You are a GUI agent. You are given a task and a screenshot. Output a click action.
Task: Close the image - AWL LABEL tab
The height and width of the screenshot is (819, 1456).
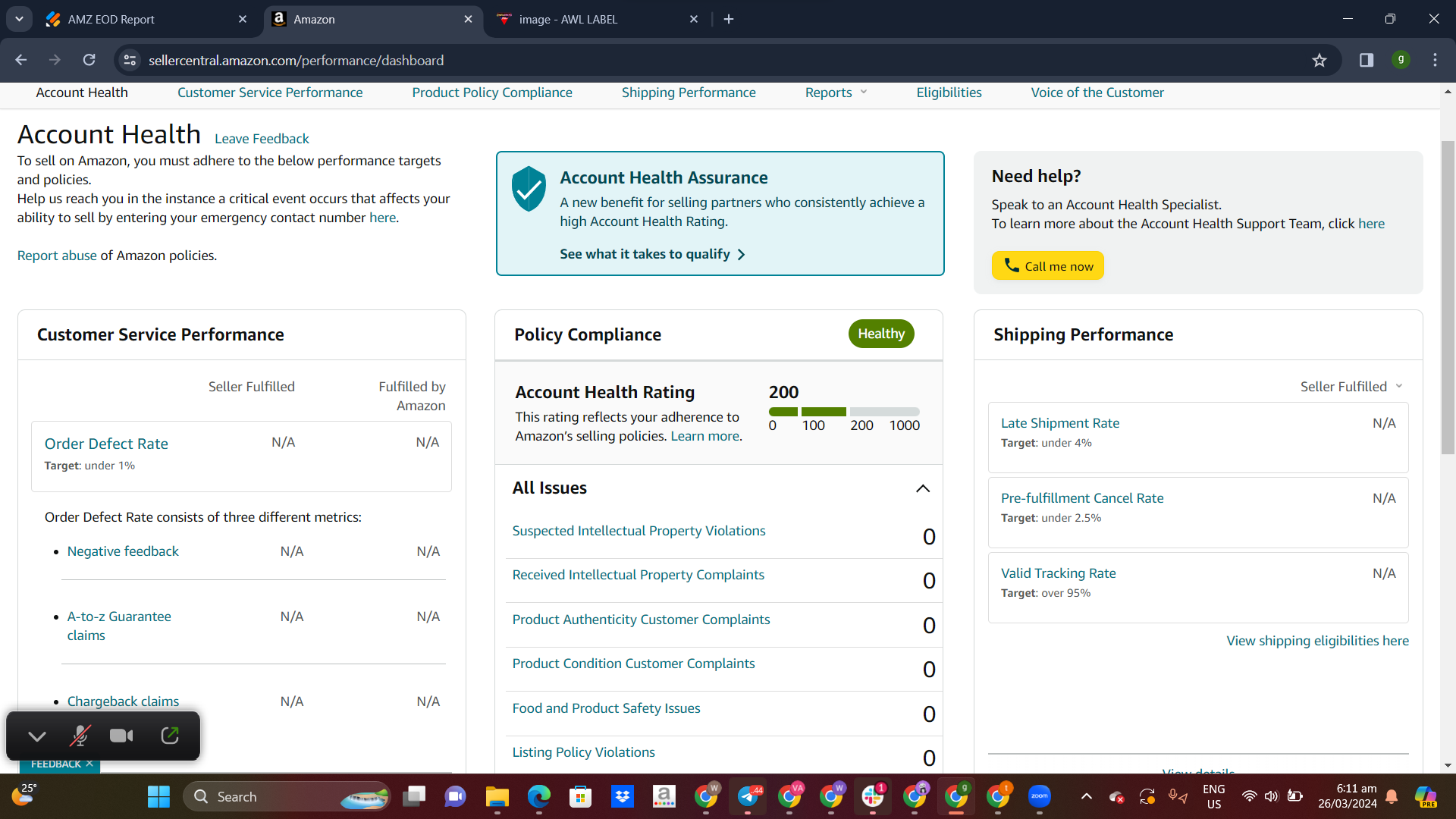coord(694,19)
